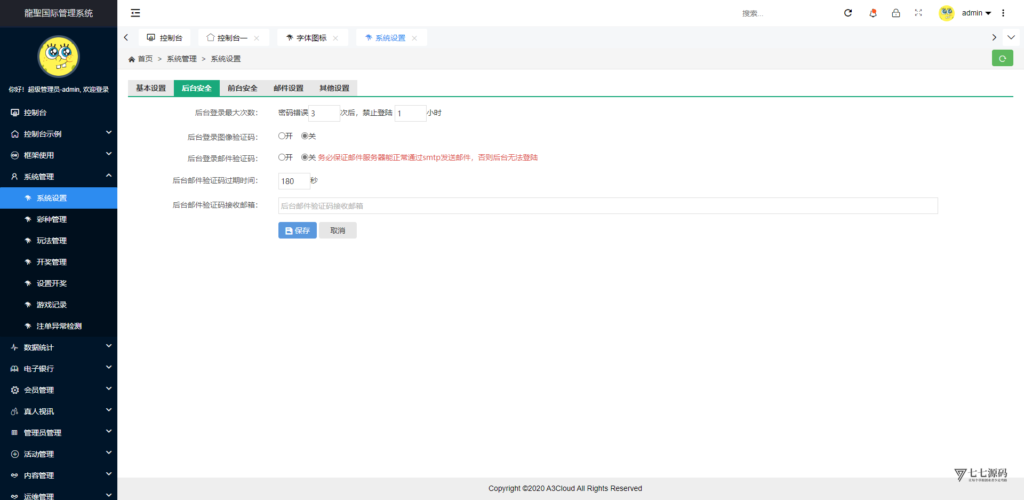Click the 龍聖国际管理系统 title
Viewport: 1024px width, 500px height.
point(59,13)
